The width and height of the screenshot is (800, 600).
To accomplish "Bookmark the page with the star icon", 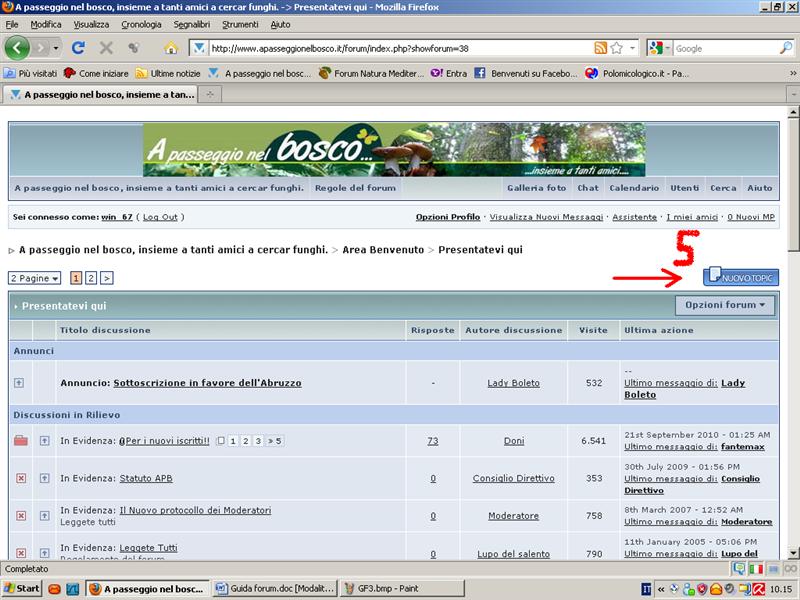I will (617, 48).
